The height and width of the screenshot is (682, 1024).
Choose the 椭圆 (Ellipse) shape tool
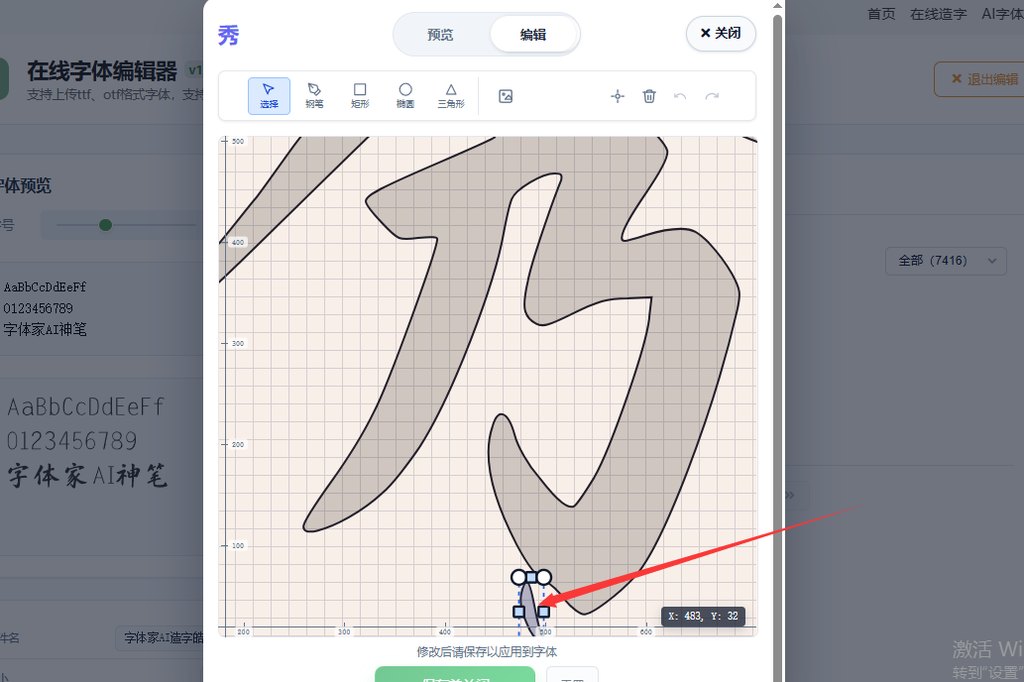tap(405, 95)
